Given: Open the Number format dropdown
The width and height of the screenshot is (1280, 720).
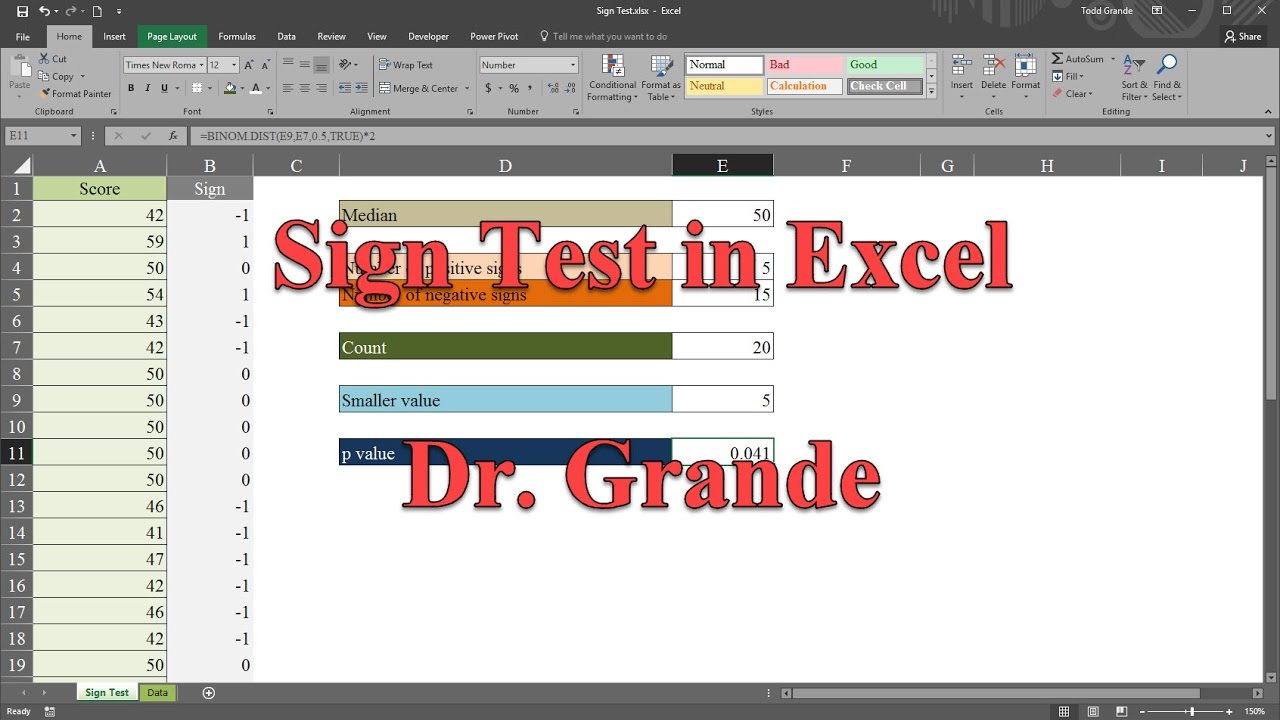Looking at the screenshot, I should tap(573, 65).
